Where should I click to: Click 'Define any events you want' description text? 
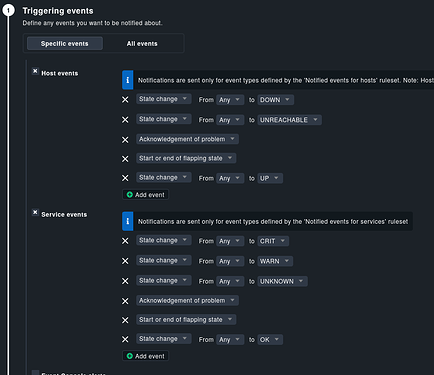(92, 23)
